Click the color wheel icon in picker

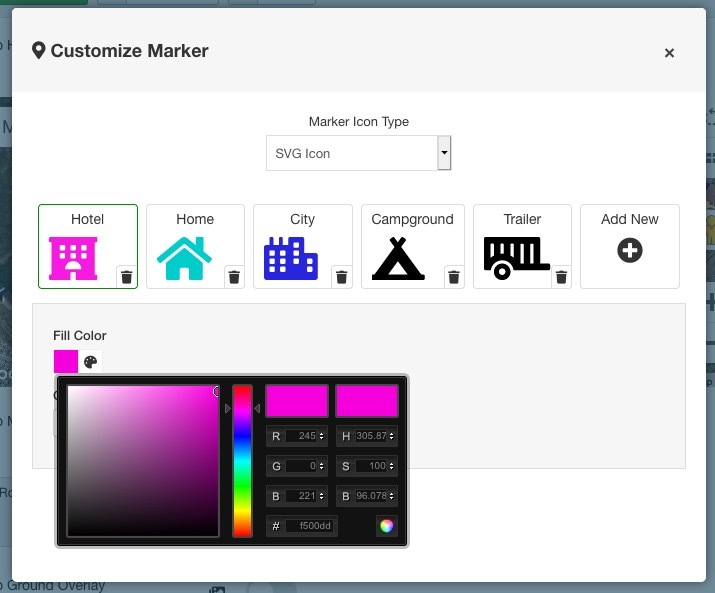(x=387, y=526)
